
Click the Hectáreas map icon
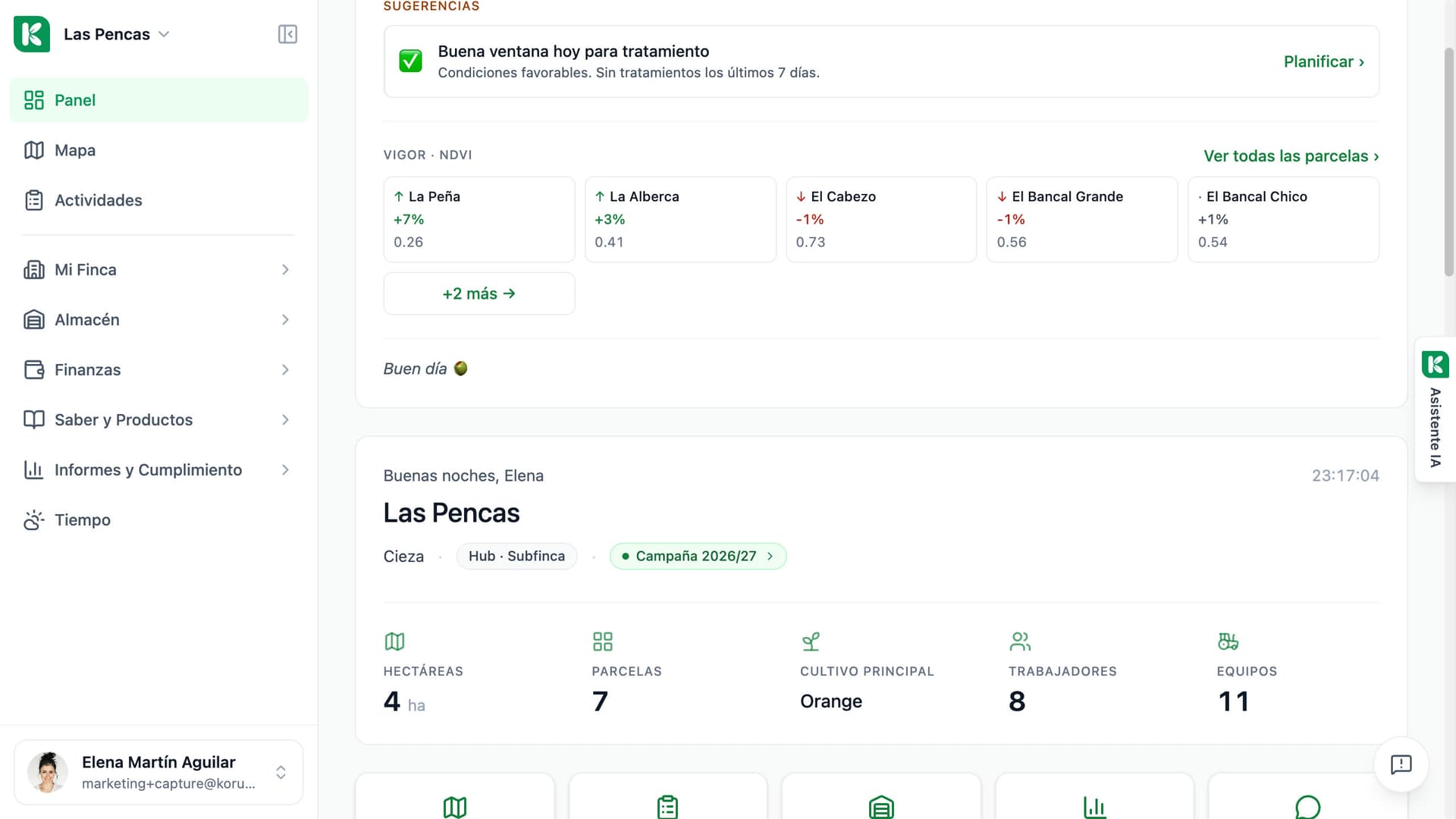pyautogui.click(x=394, y=642)
